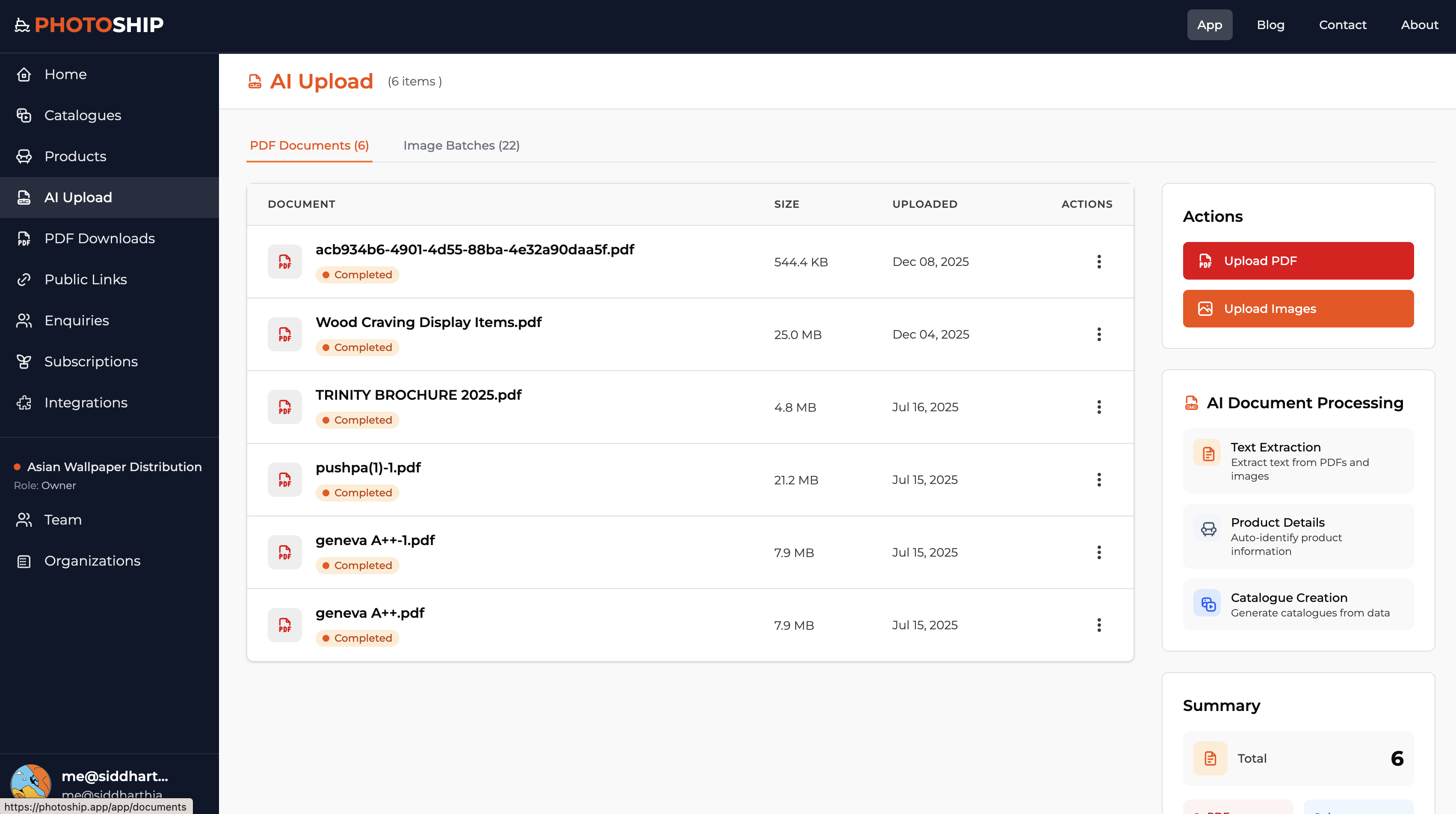Click the Public Links chain icon

coord(24,279)
